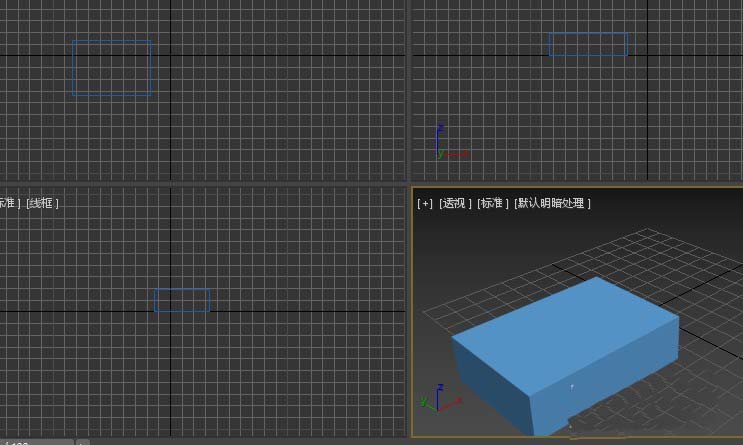
Task: Open the [默认明暗处理] shading menu
Action: pyautogui.click(x=552, y=203)
